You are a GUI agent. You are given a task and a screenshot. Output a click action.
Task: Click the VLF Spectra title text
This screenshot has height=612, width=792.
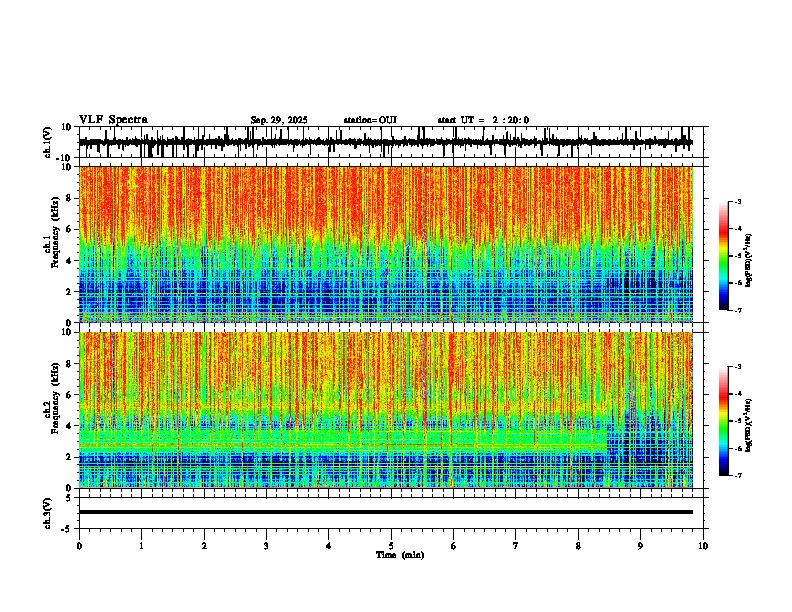pos(113,120)
